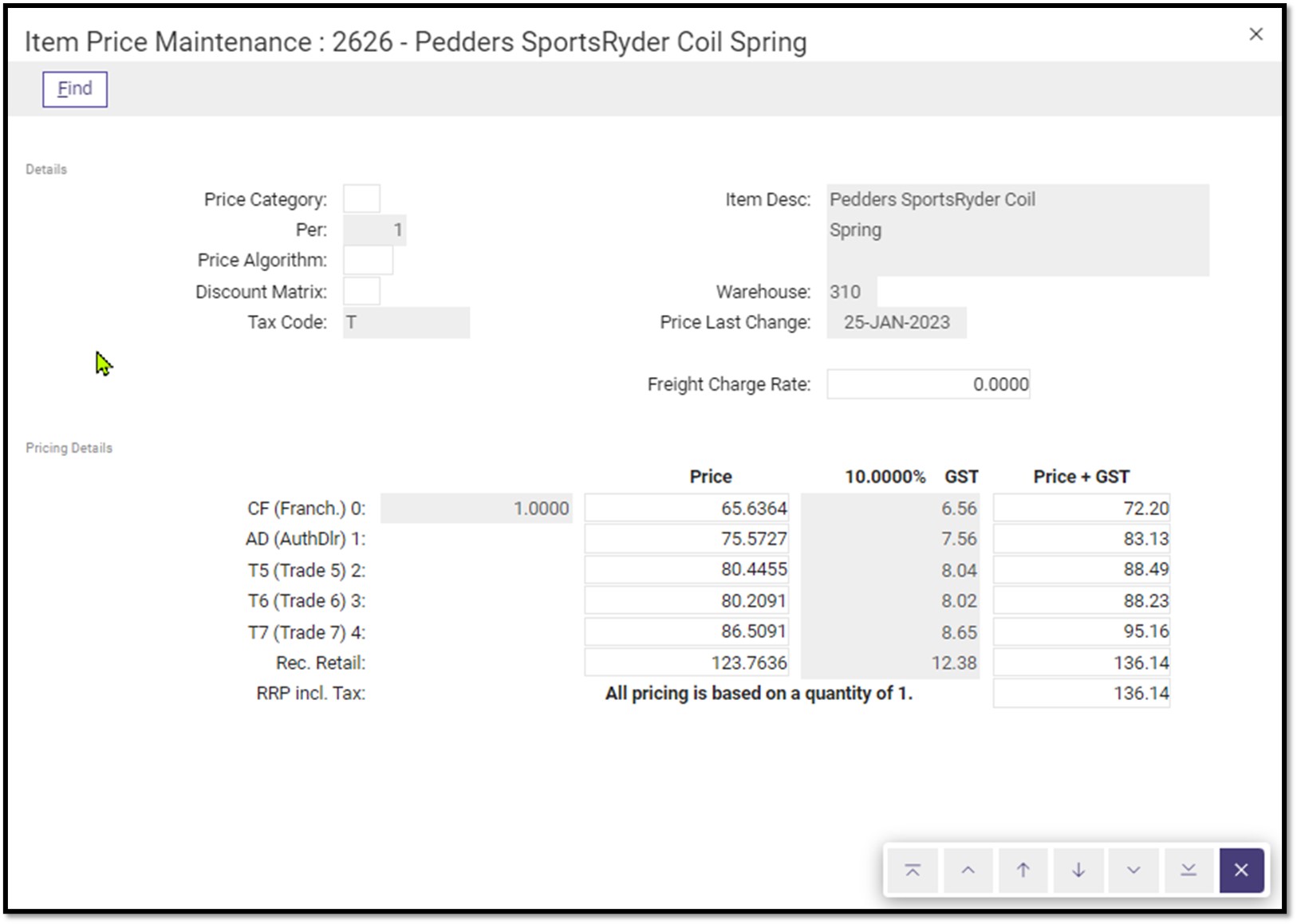Viewport: 1297px width, 924px height.
Task: Dismiss the purple navigation toolbar X
Action: coord(1241,870)
